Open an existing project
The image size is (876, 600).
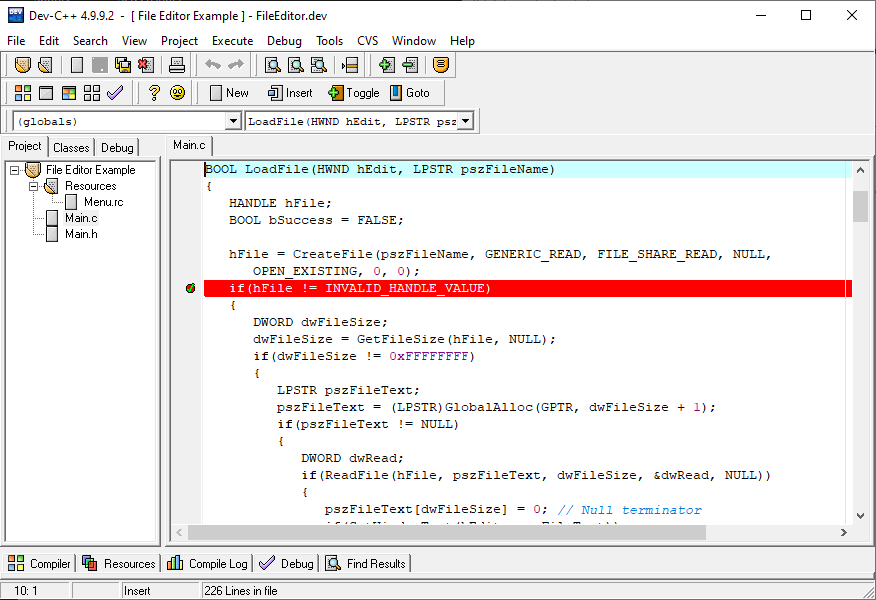point(44,64)
